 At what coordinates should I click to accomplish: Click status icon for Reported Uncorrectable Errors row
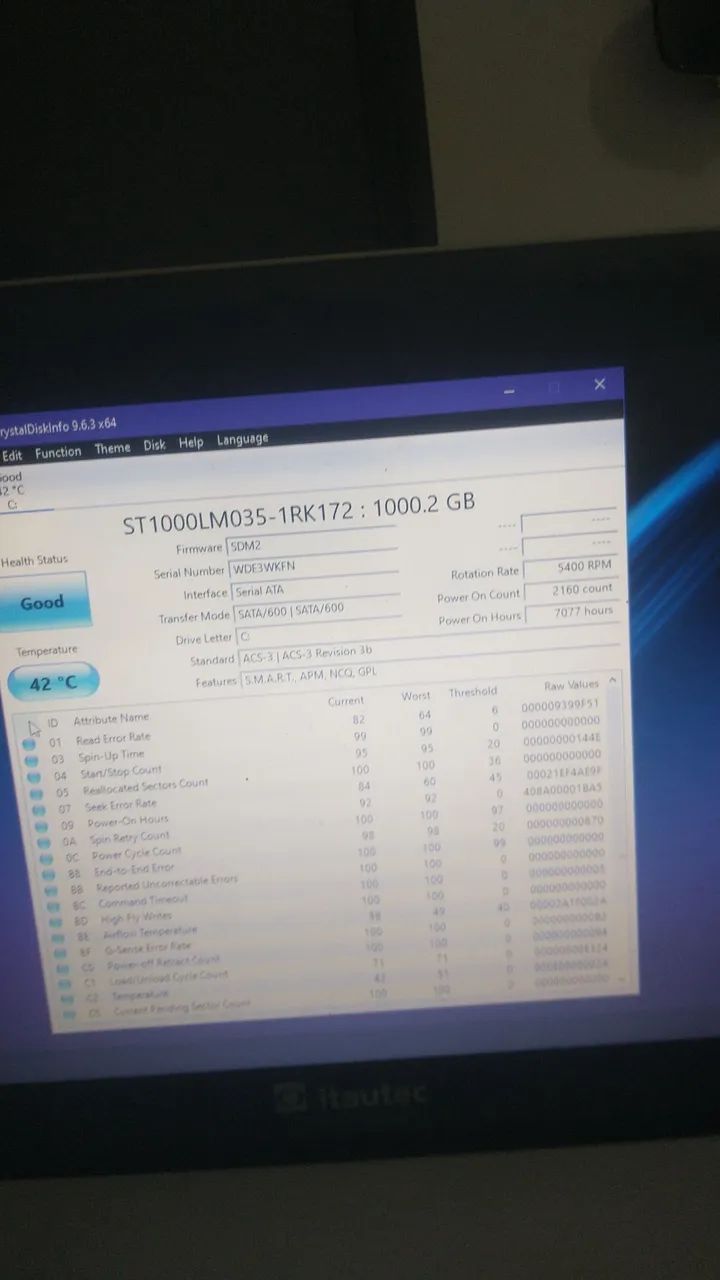tap(50, 890)
